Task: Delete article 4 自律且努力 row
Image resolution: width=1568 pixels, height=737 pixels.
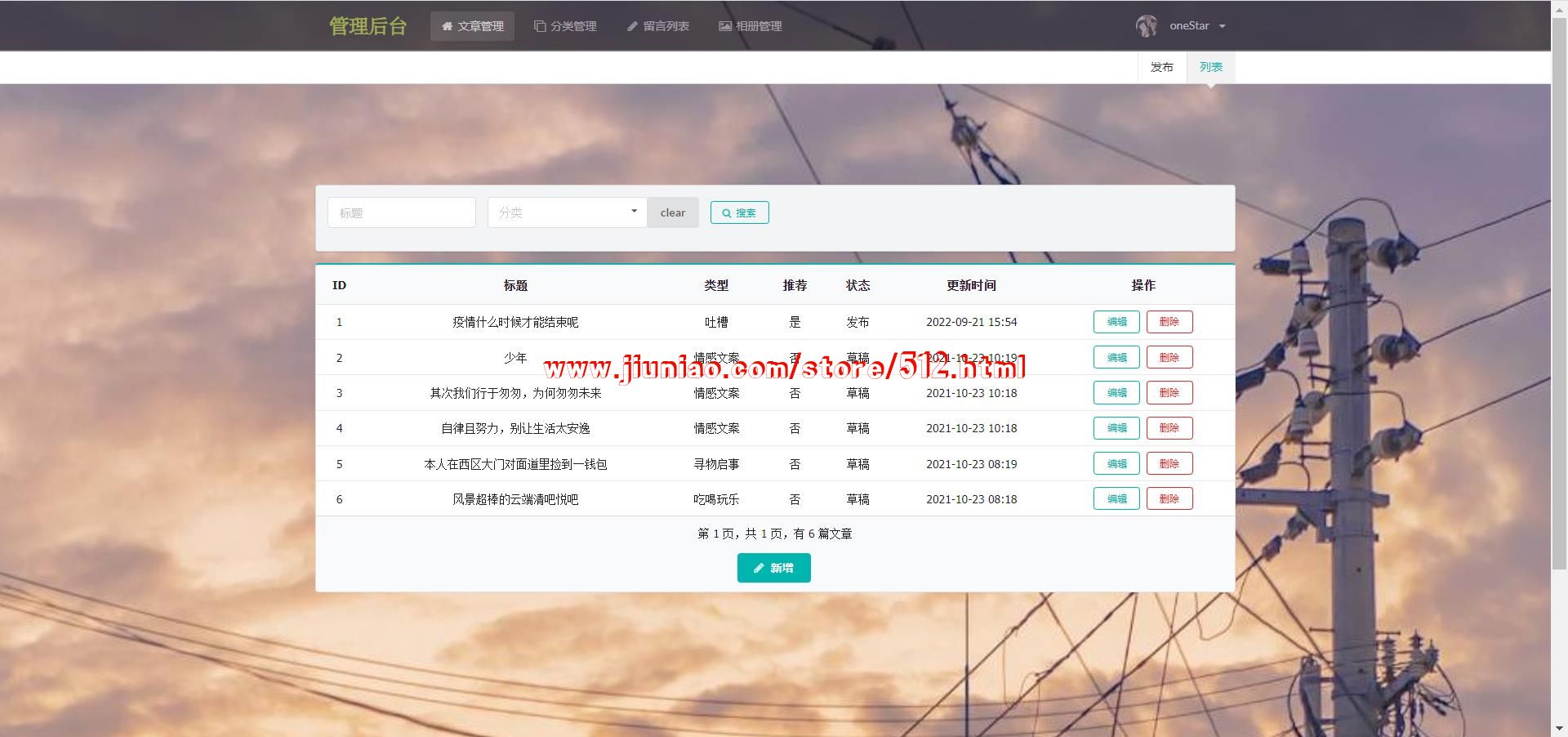Action: click(x=1169, y=428)
